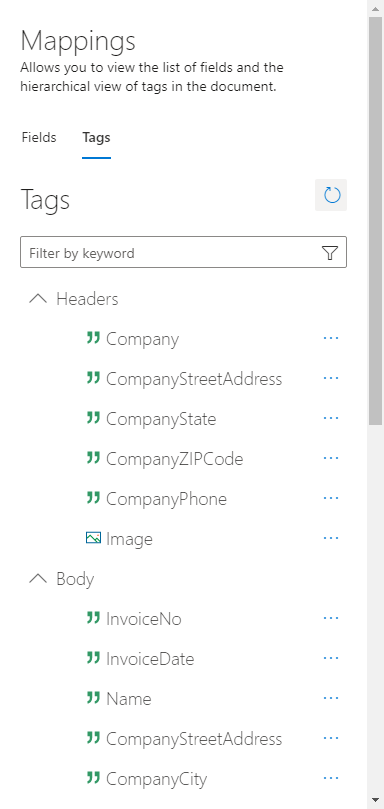This screenshot has height=809, width=384.
Task: Click the quote icon beside CompanyState
Action: (93, 418)
